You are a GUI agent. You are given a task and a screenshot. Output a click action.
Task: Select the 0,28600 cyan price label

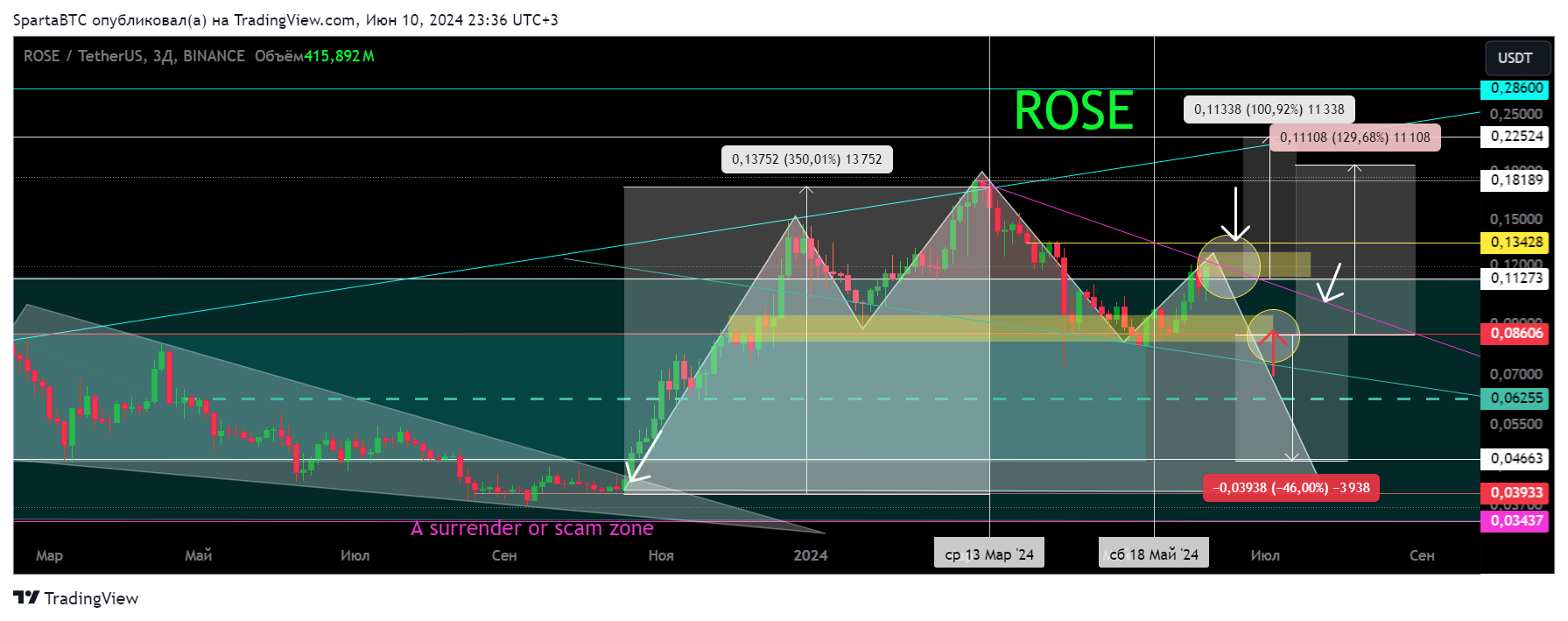[1515, 88]
